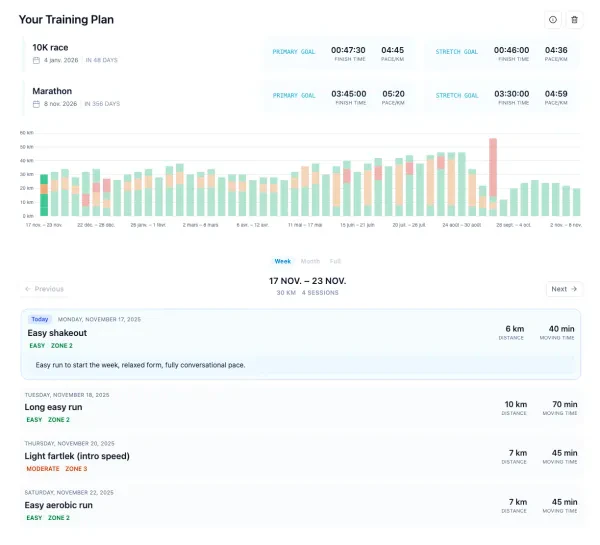Switch to the Week view
The image size is (600, 545).
tap(283, 261)
